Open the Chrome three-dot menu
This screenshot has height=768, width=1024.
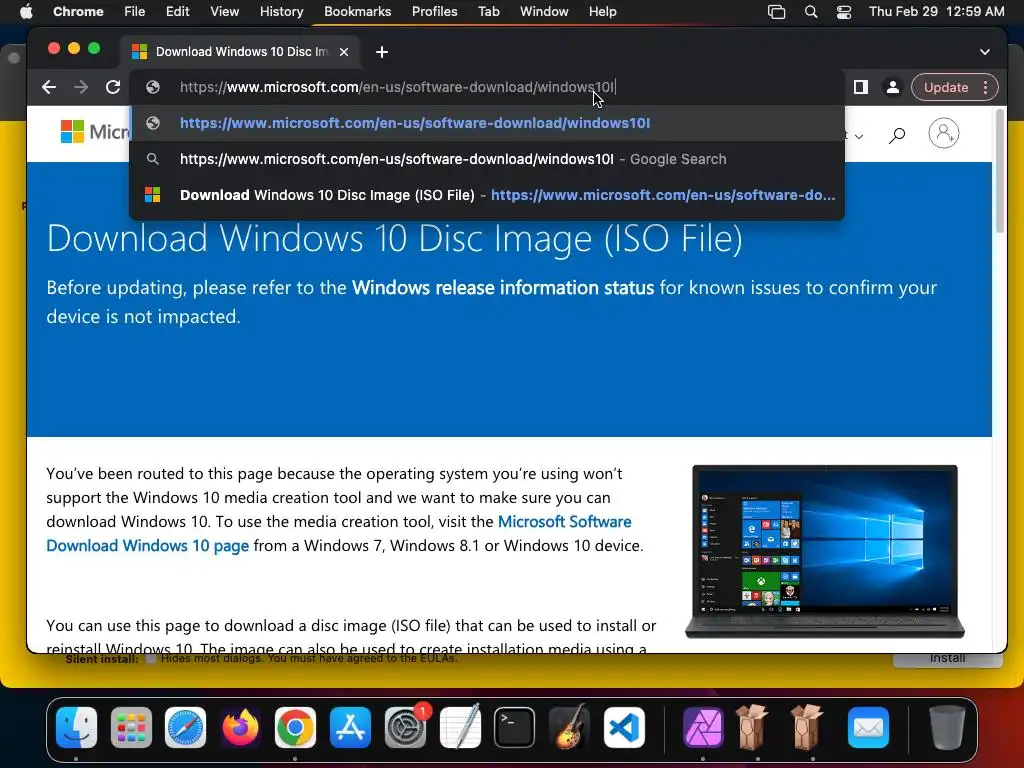(985, 87)
